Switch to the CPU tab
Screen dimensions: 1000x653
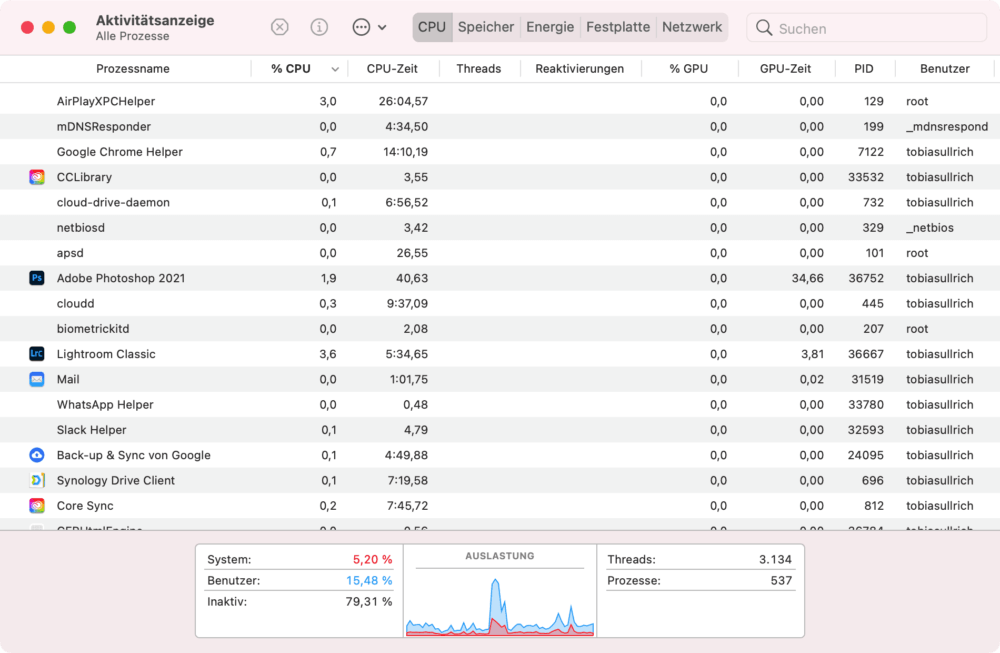(432, 27)
